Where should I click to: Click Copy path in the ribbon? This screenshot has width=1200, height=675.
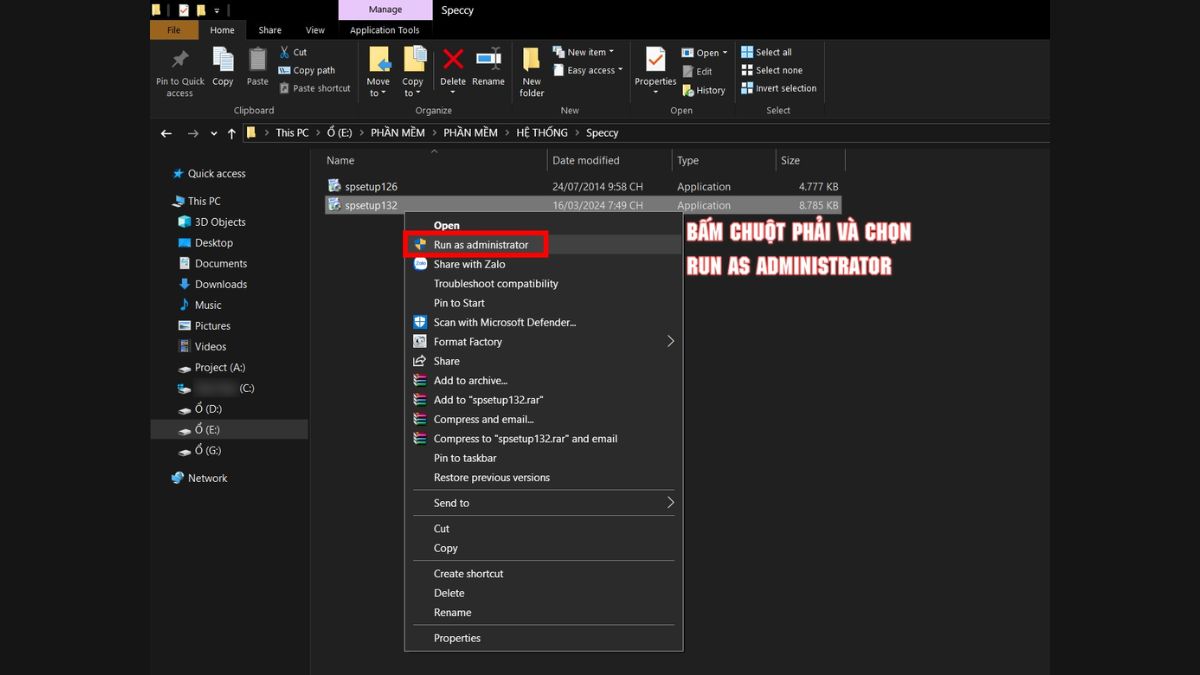[307, 70]
